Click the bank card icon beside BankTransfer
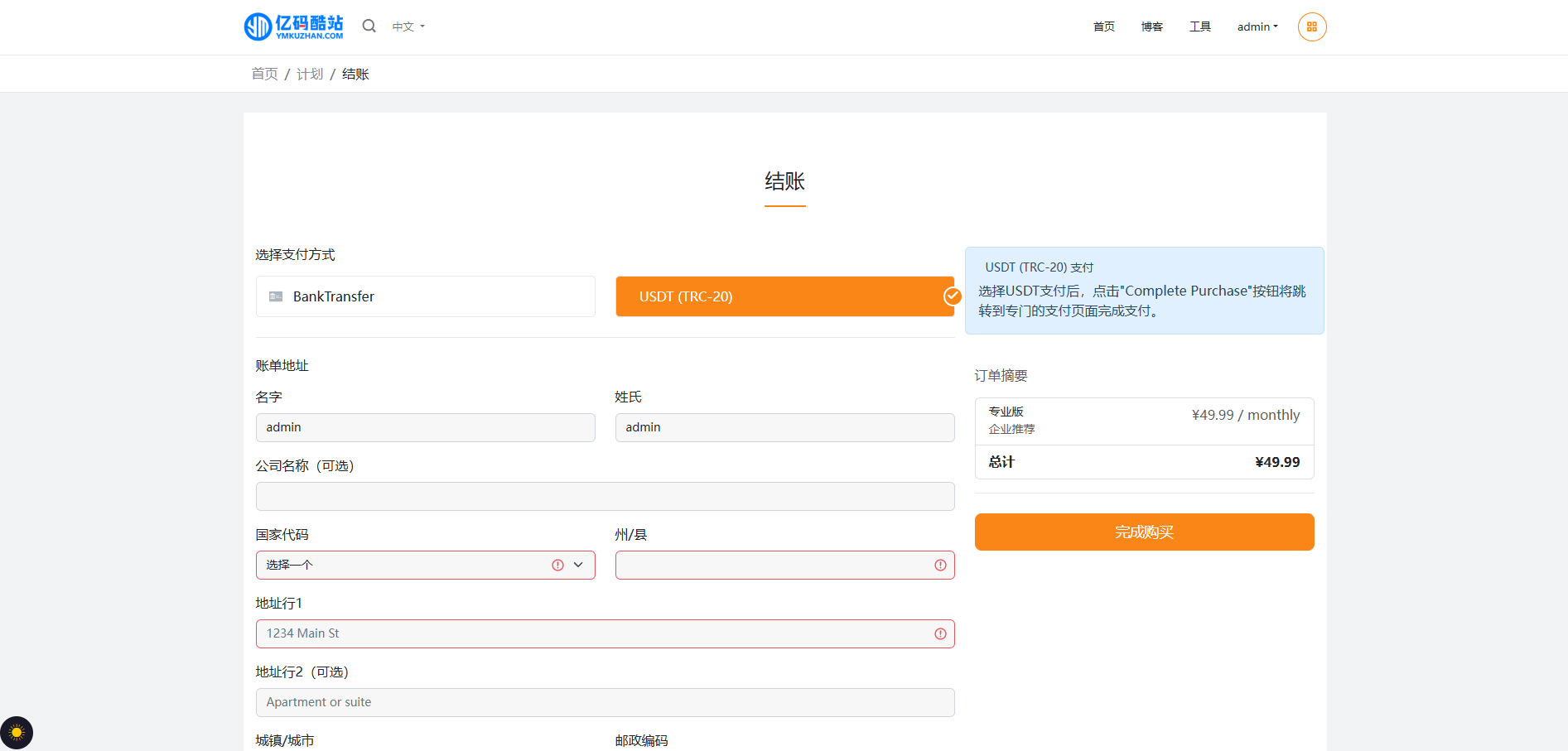Image resolution: width=1568 pixels, height=751 pixels. pos(275,296)
